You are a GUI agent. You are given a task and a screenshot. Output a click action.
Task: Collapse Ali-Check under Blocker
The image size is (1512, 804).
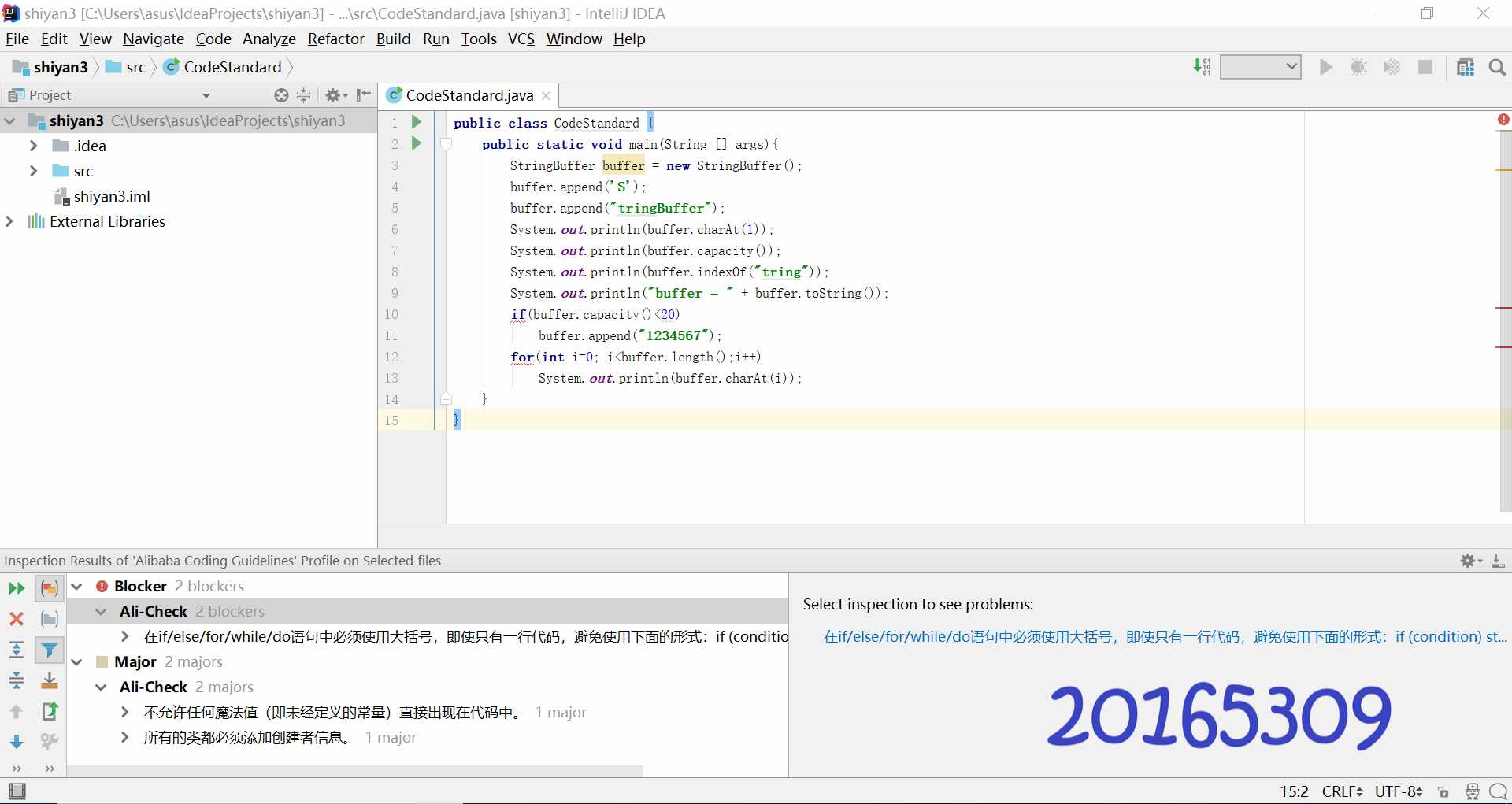coord(101,612)
